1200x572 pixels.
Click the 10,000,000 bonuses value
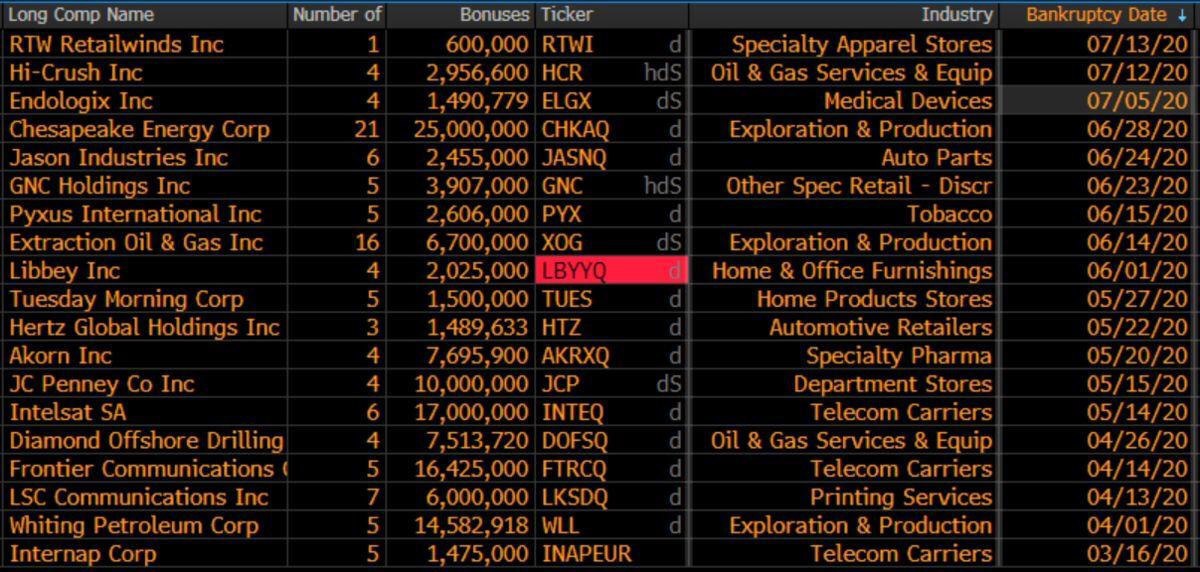(x=470, y=384)
